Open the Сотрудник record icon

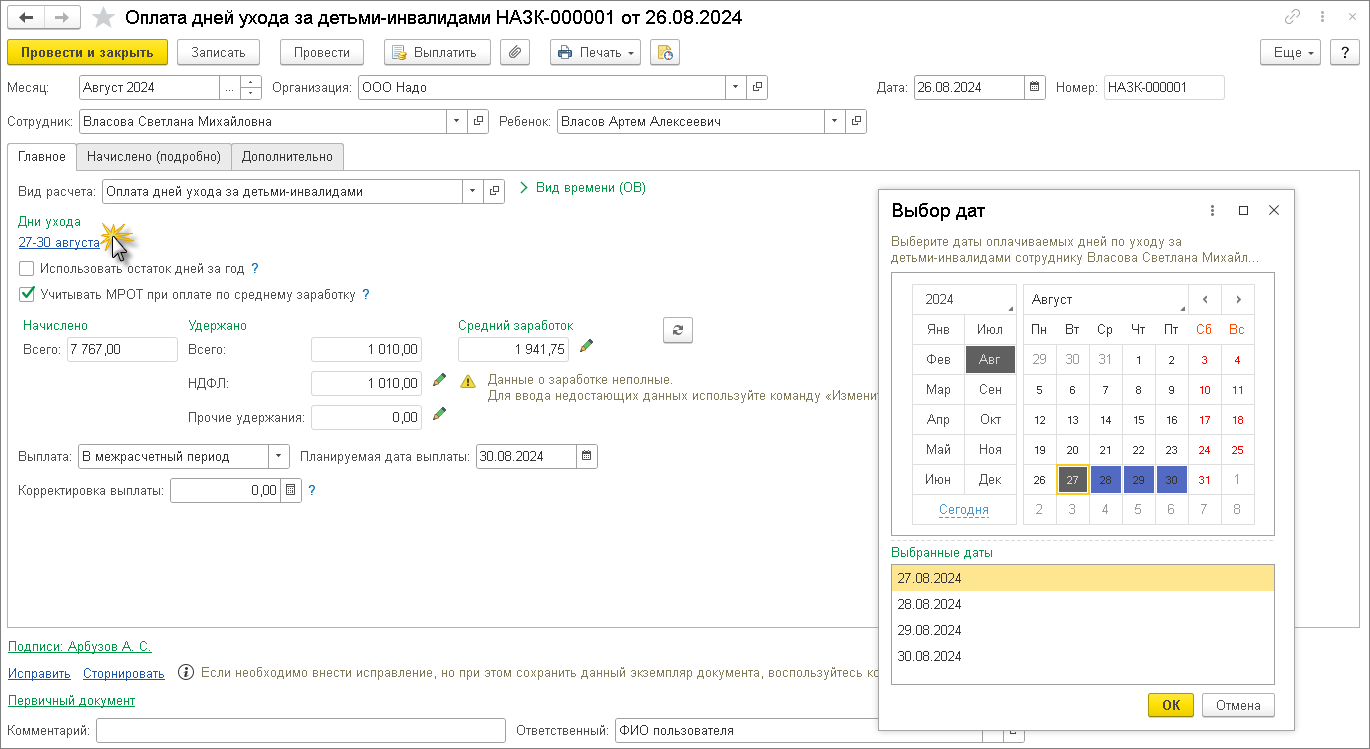pos(478,121)
